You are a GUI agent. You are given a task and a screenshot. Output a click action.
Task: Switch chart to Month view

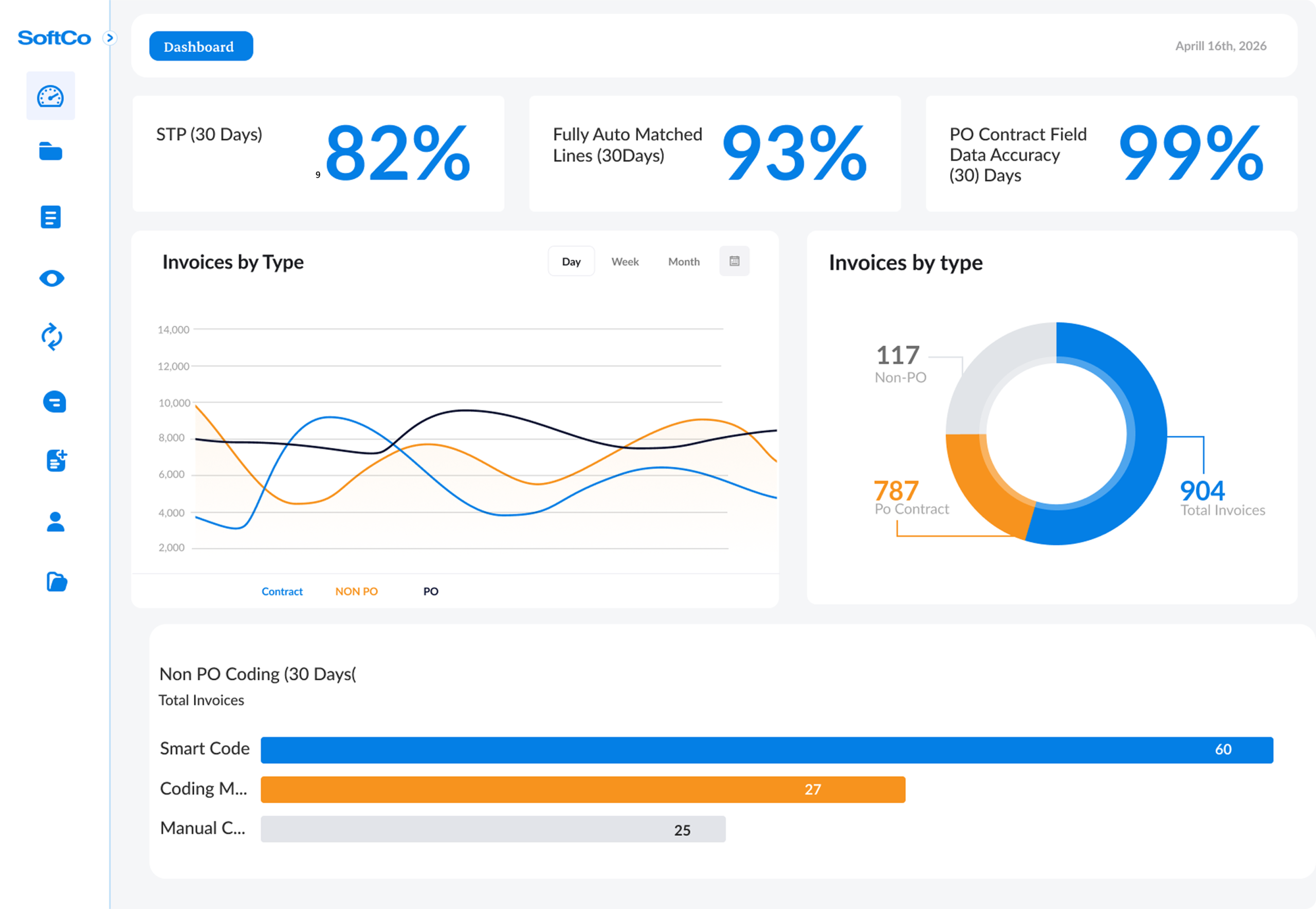tap(684, 262)
